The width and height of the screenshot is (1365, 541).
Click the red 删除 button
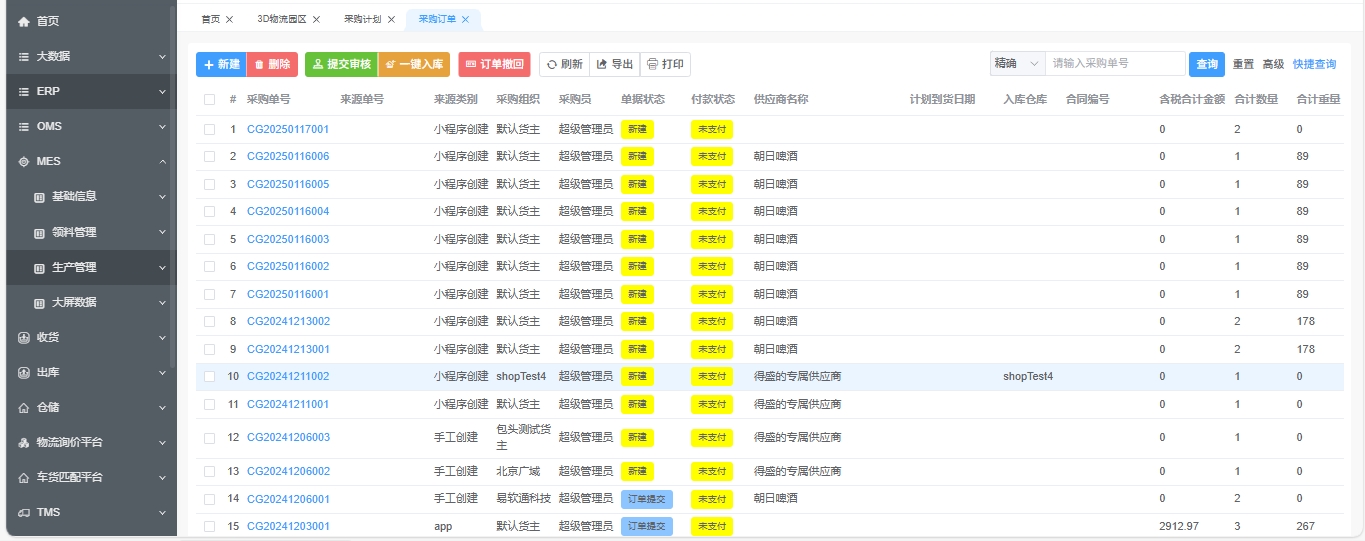[x=272, y=64]
